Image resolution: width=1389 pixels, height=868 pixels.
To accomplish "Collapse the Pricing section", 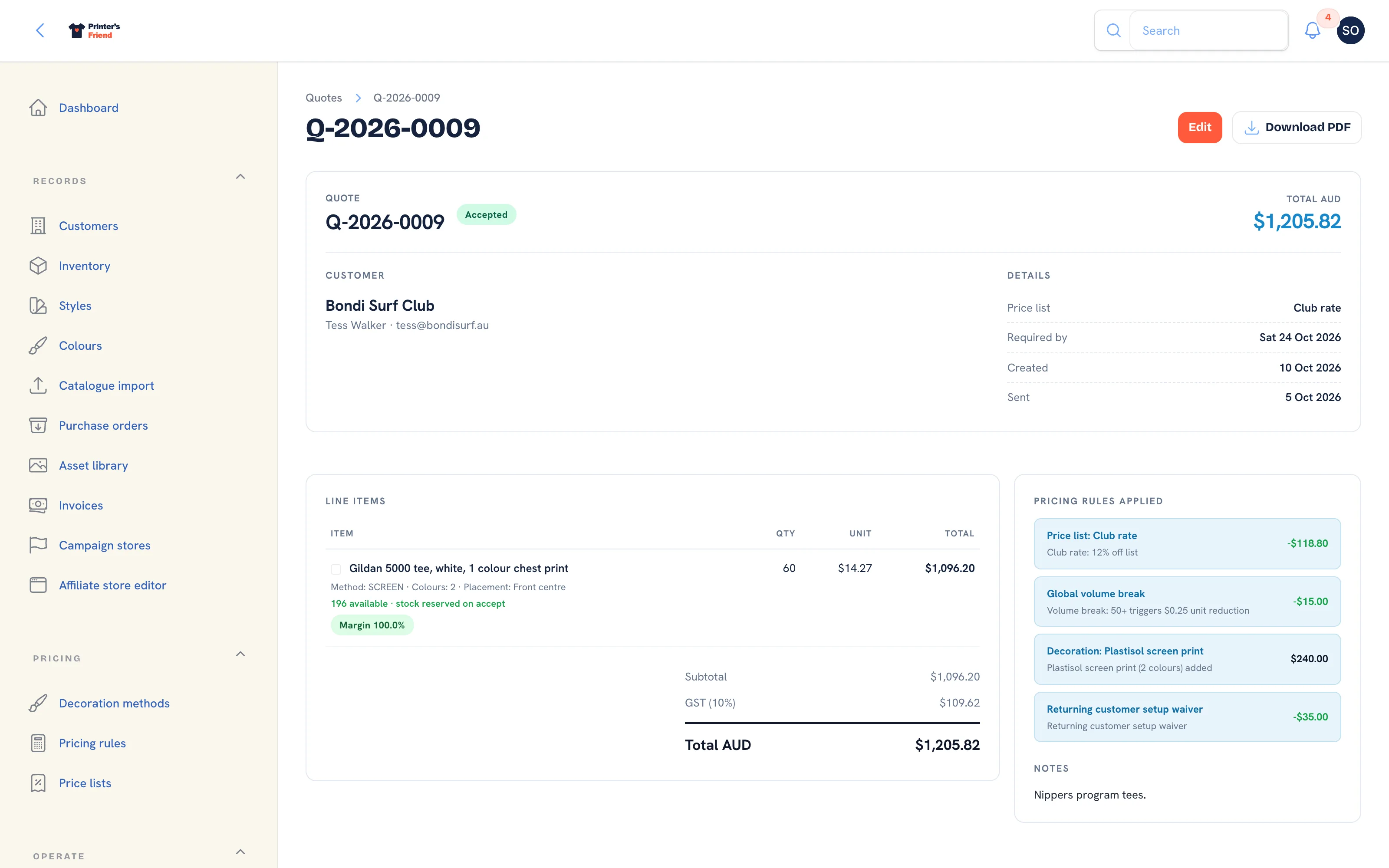I will coord(240,654).
